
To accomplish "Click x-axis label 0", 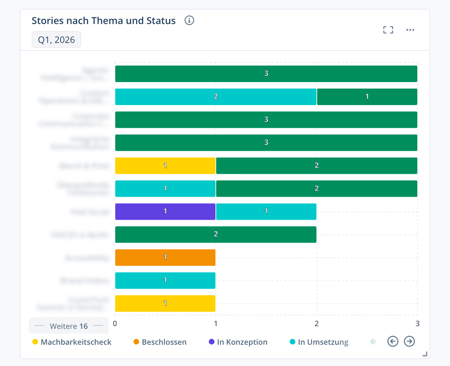I will click(x=115, y=323).
